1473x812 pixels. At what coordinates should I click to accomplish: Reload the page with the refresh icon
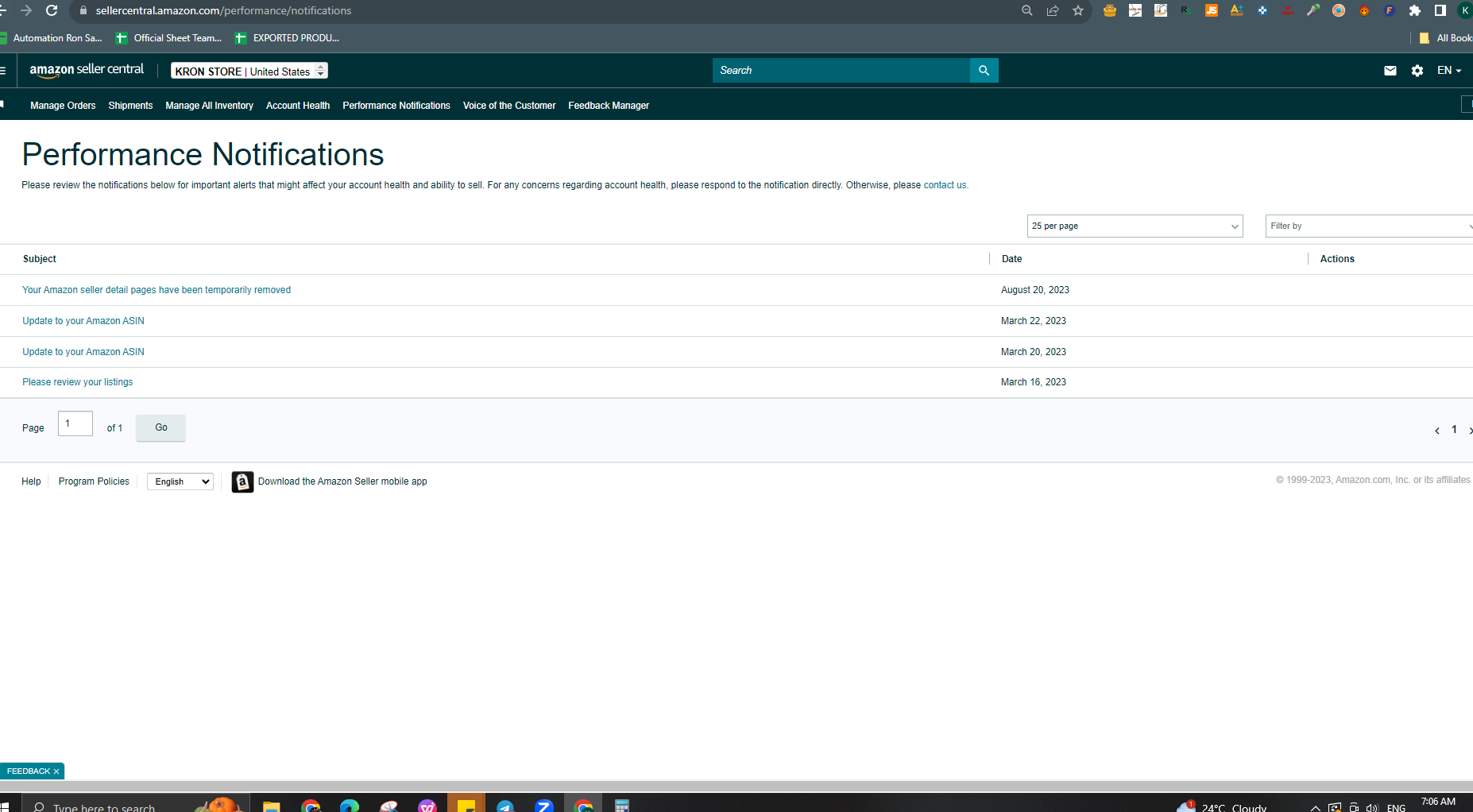52,10
